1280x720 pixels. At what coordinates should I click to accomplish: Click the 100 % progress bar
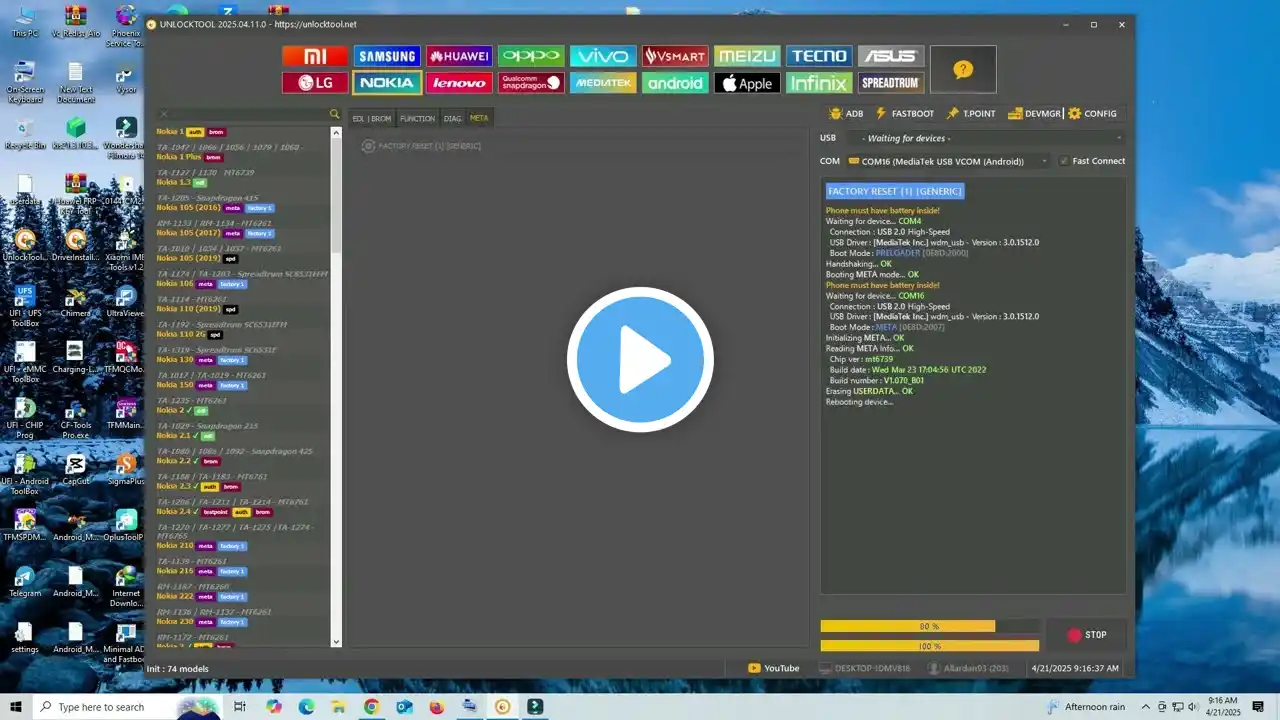[x=929, y=646]
